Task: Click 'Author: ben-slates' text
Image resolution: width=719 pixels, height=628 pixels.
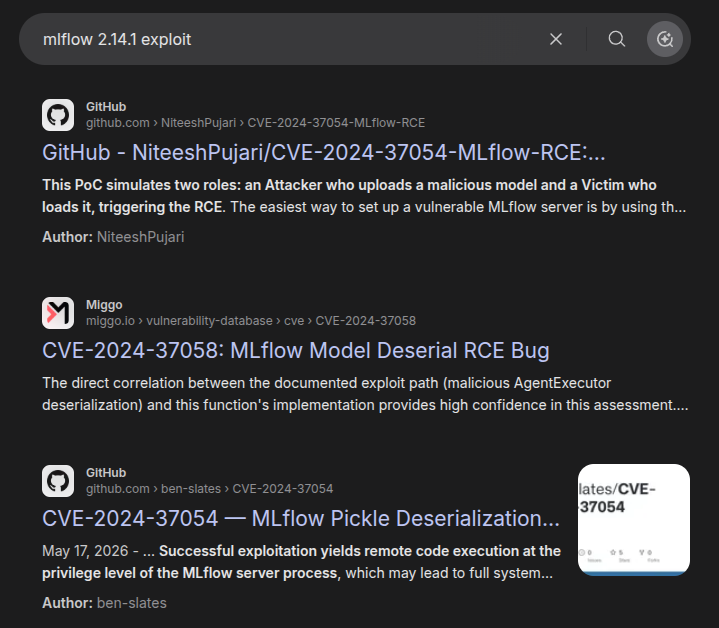Action: click(105, 603)
